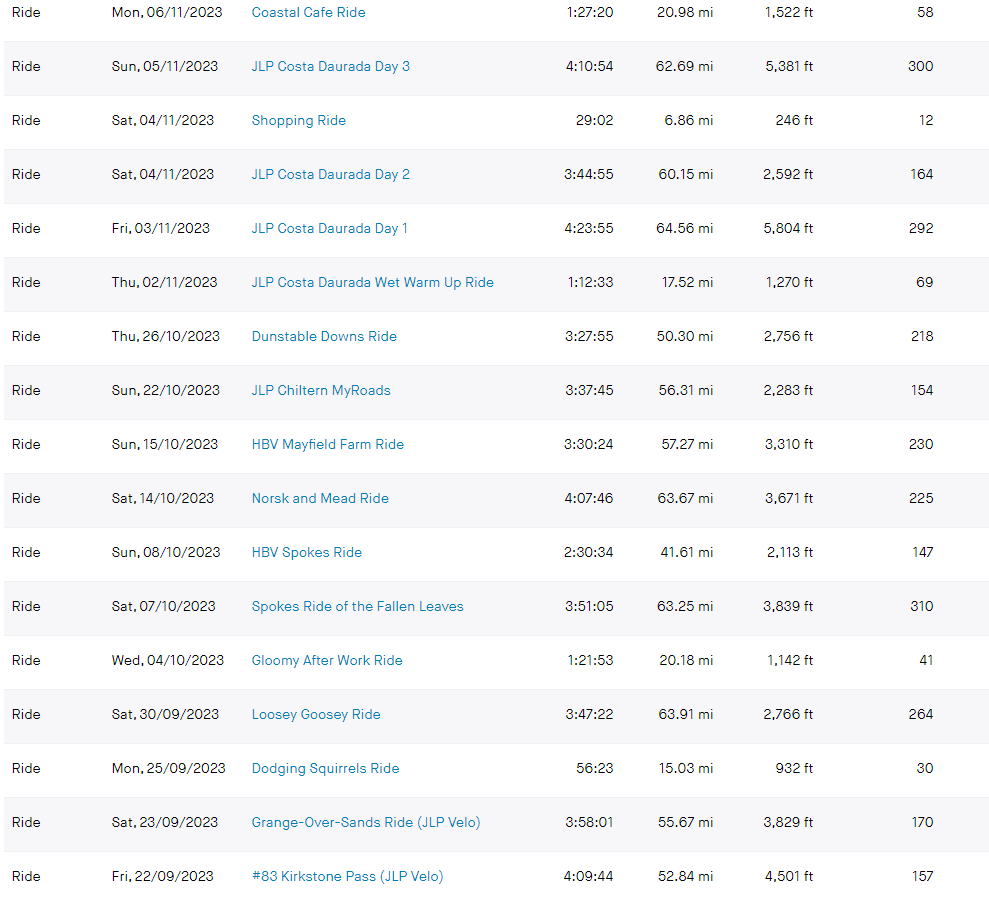
Task: View the JLP Chiltern MyRoads activity
Action: point(321,391)
